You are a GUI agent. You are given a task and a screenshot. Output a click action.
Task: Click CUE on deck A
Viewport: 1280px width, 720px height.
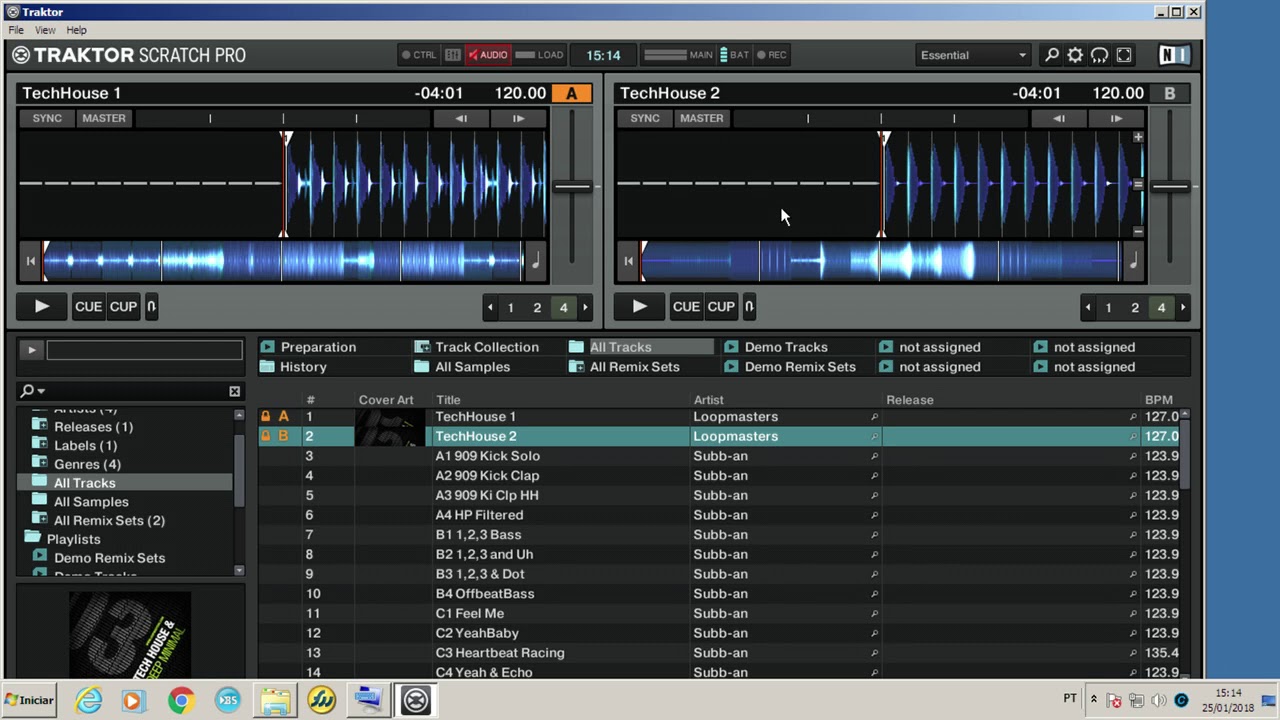(x=88, y=307)
